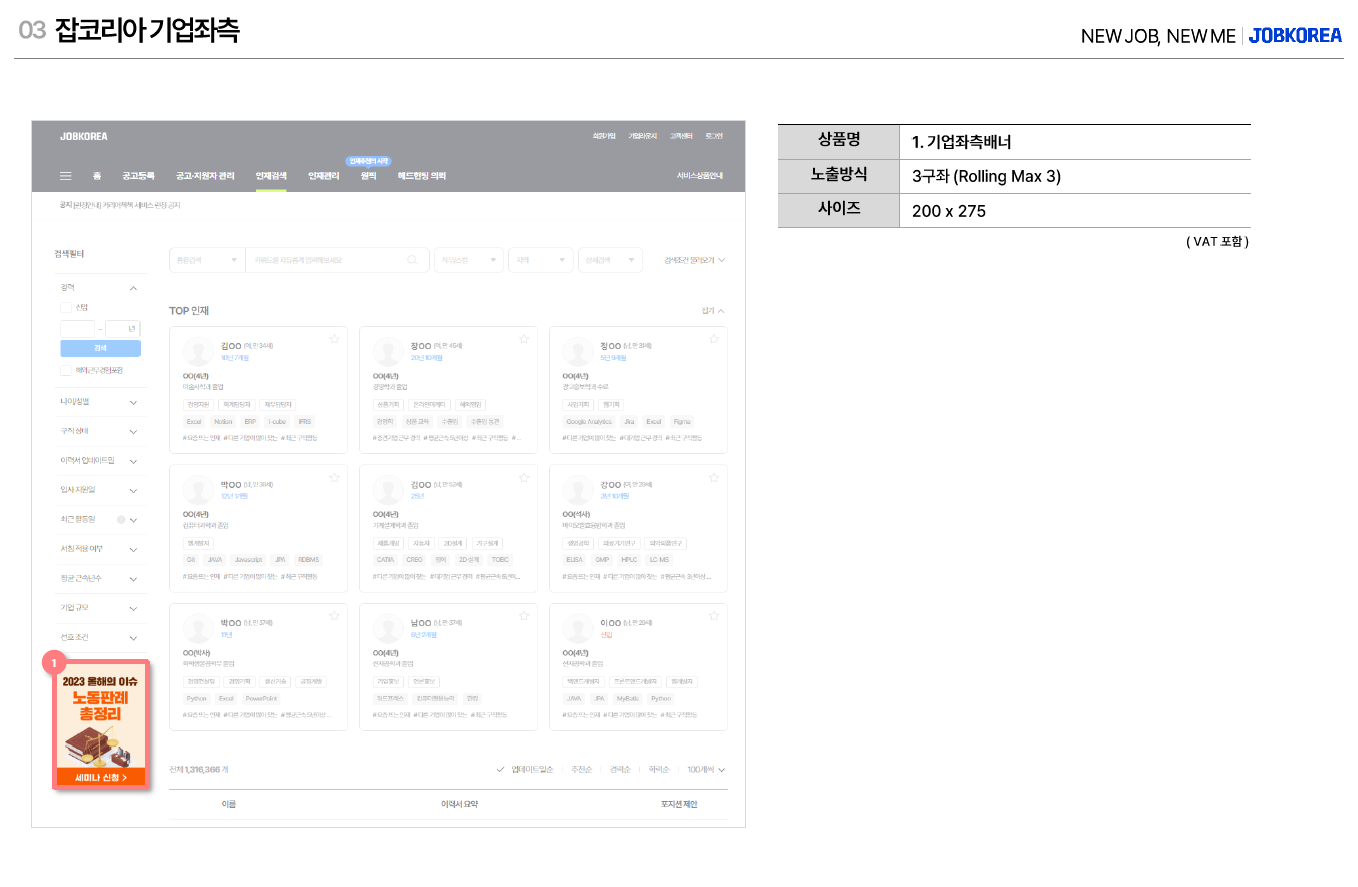Open the 통합검색 dropdown
Viewport: 1358px width, 887px height.
[207, 260]
